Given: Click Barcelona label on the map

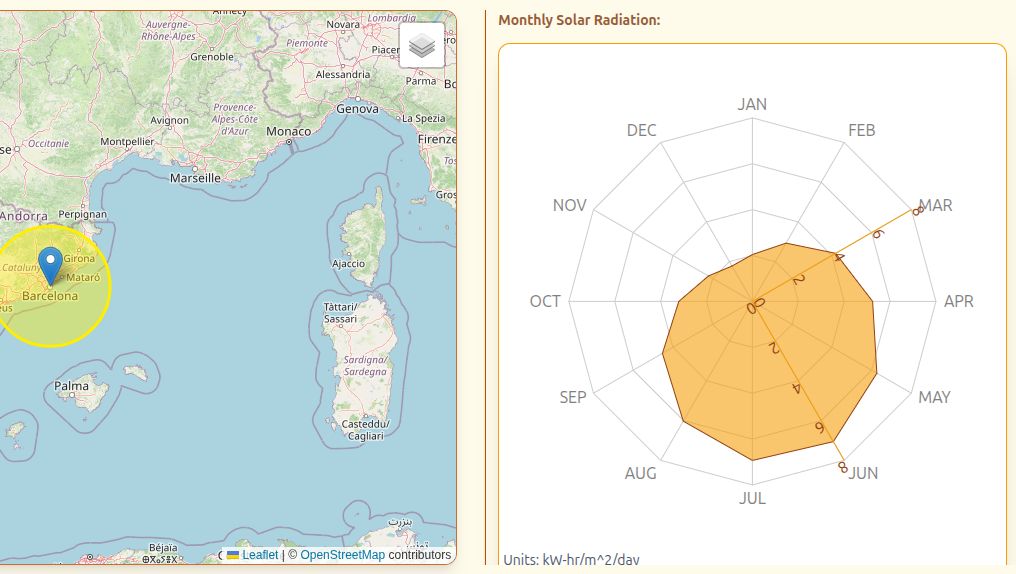Looking at the screenshot, I should (50, 296).
